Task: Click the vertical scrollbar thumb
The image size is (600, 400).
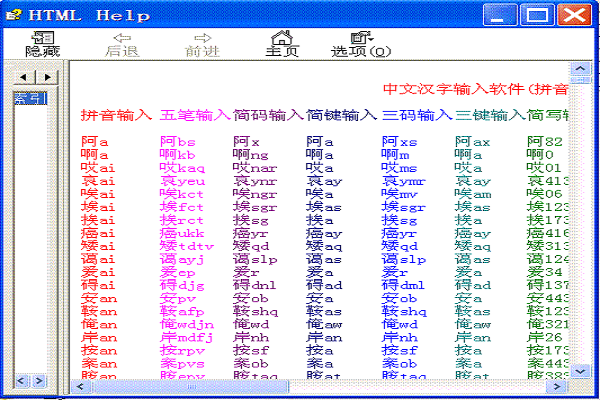Action: click(580, 80)
